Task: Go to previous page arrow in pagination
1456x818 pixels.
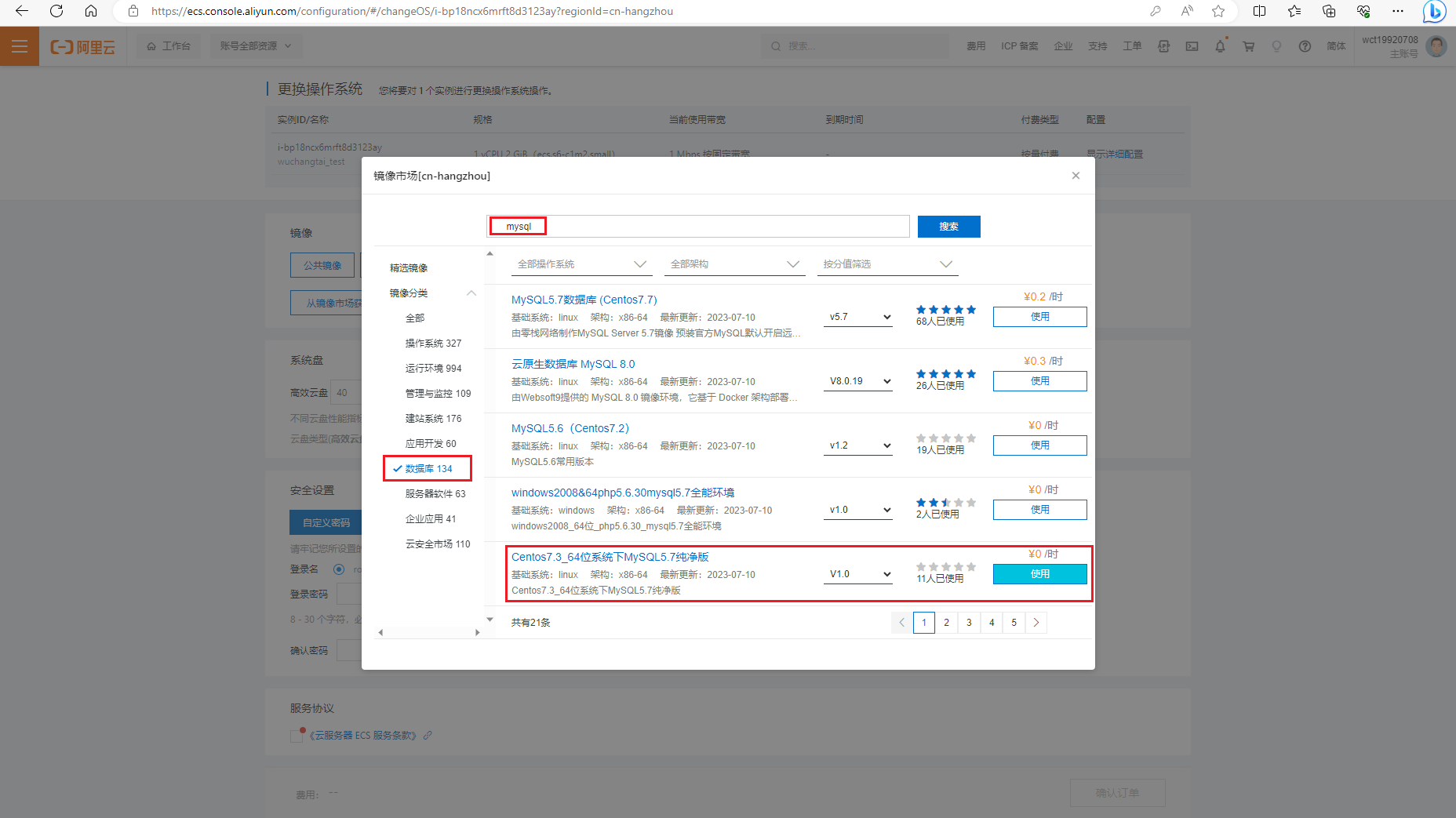Action: tap(902, 623)
